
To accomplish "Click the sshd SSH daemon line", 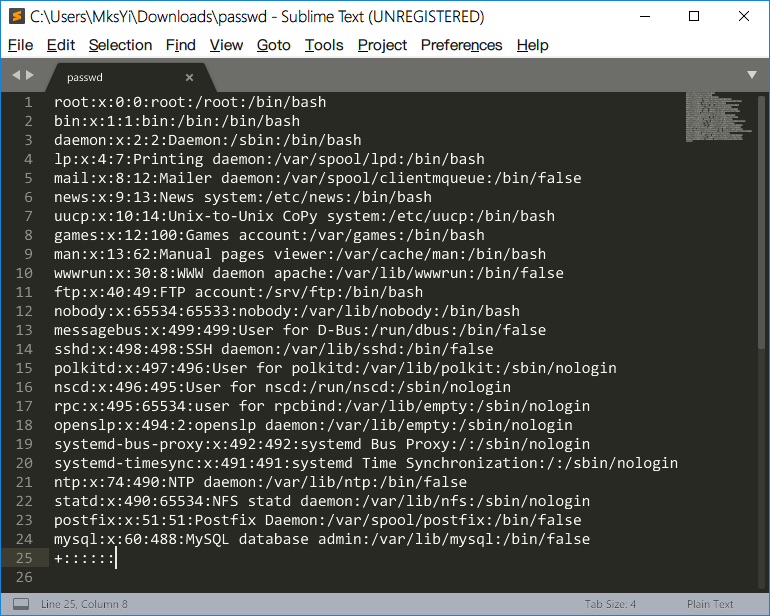I will click(274, 349).
